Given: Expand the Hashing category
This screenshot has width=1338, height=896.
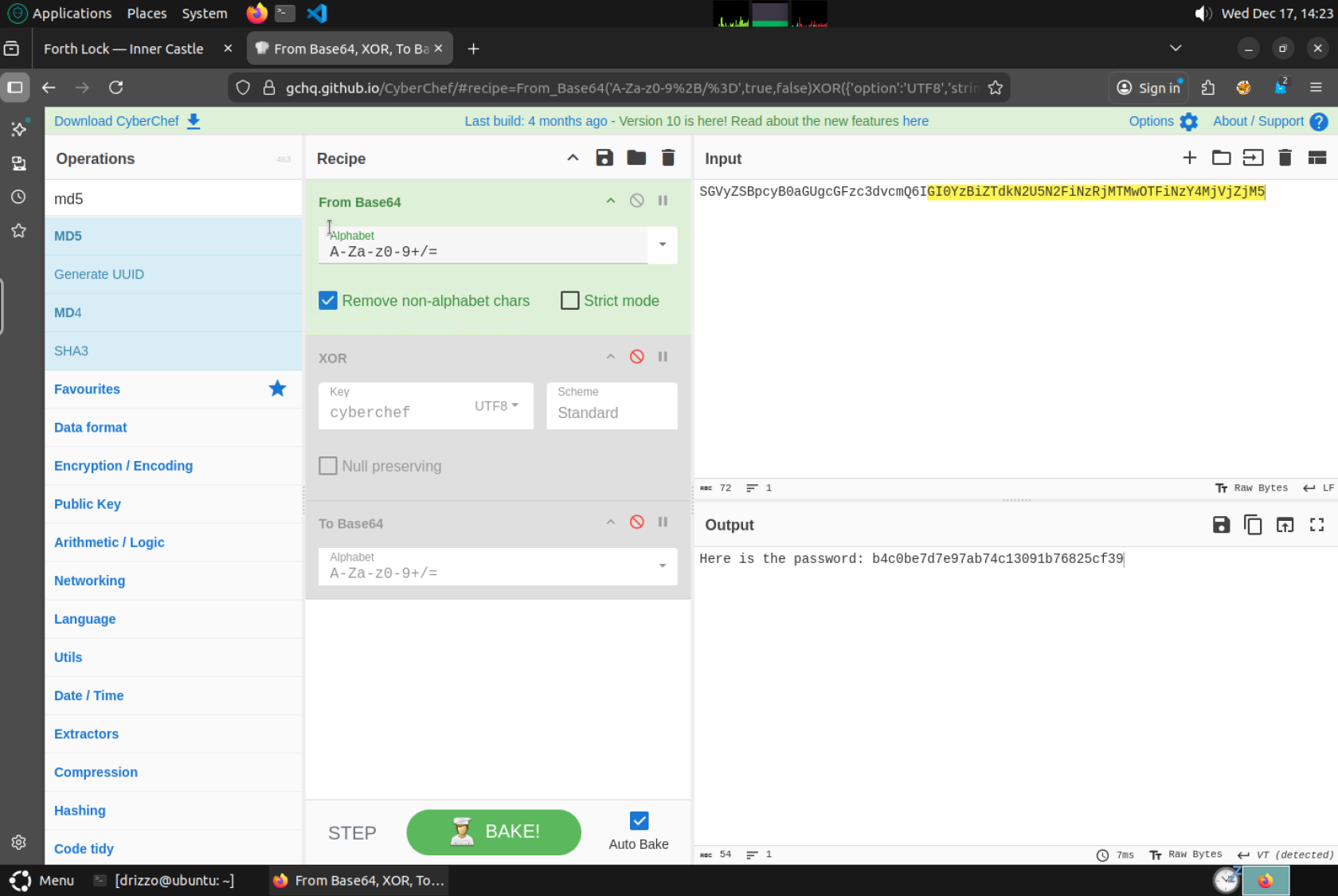Looking at the screenshot, I should (x=174, y=811).
